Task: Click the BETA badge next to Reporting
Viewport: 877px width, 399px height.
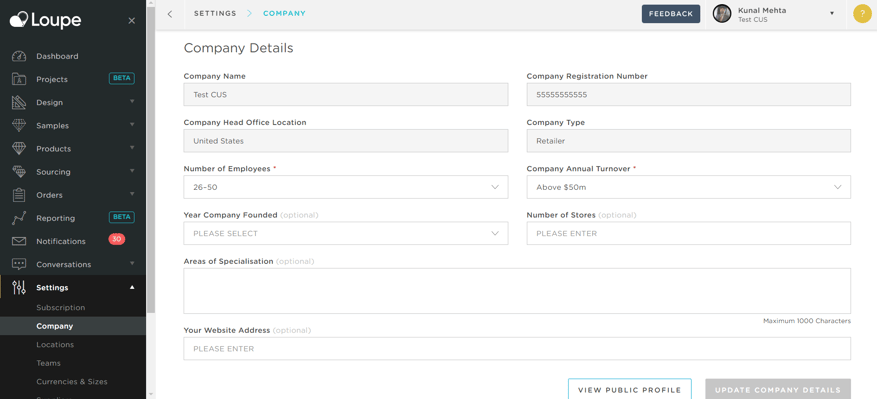Action: coord(121,217)
